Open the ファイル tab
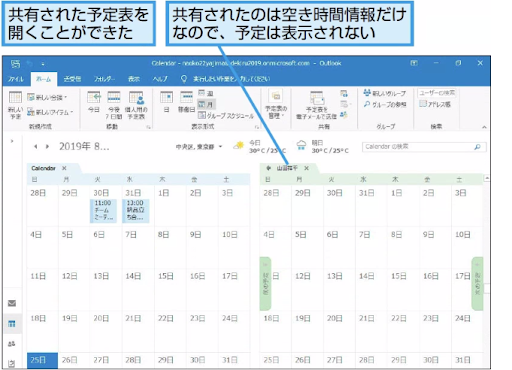Viewport: 512px width, 370px height. [16, 79]
